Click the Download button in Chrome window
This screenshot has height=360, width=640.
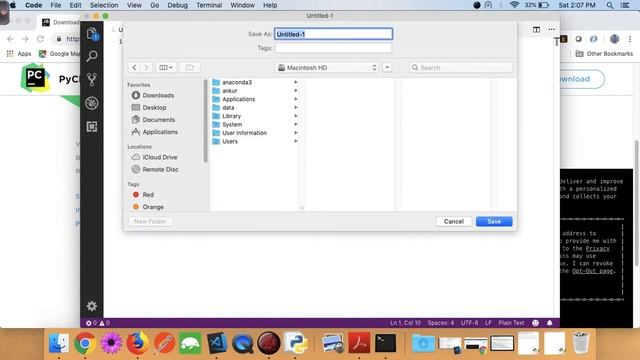click(581, 79)
